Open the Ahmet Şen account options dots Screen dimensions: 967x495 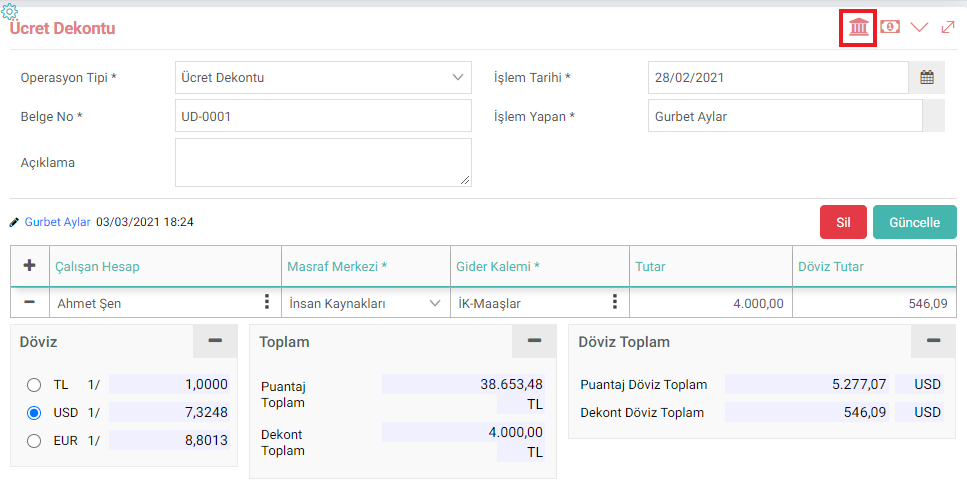266,302
